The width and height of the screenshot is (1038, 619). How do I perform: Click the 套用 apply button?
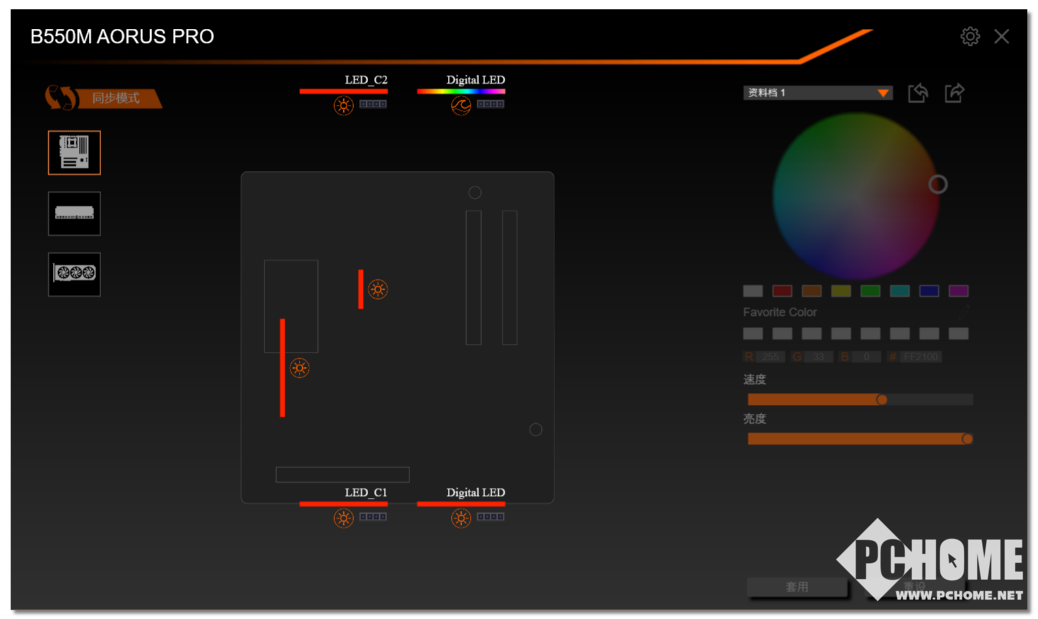click(796, 587)
